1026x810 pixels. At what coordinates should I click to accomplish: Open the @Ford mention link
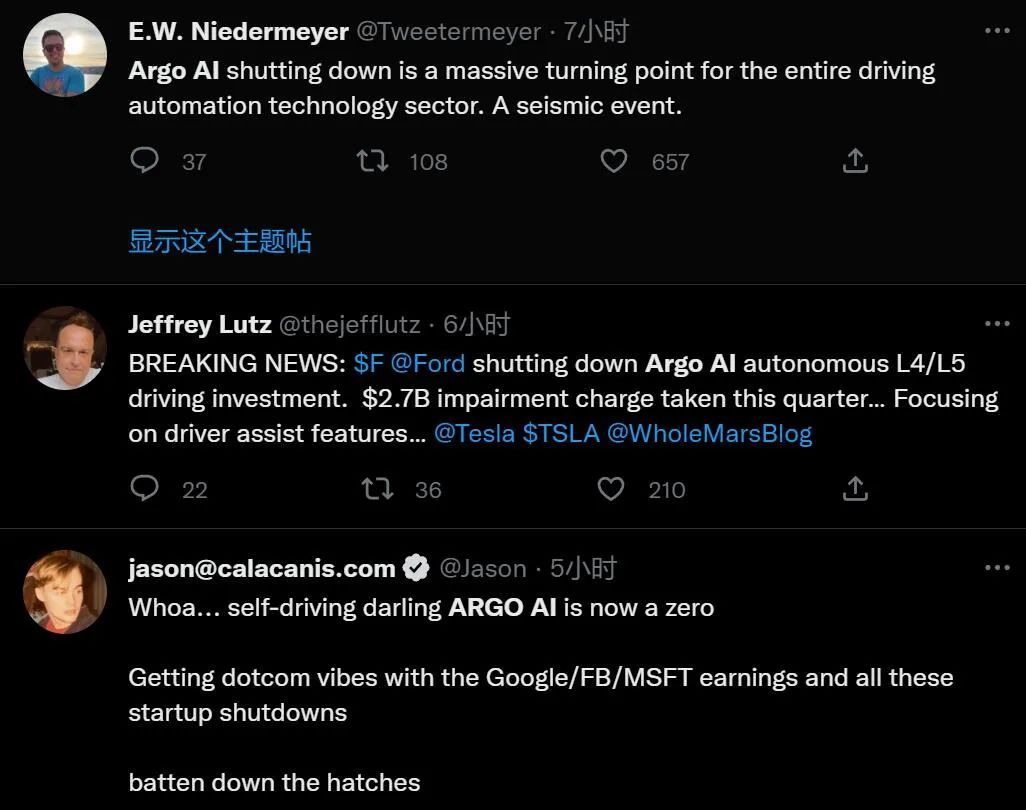428,363
